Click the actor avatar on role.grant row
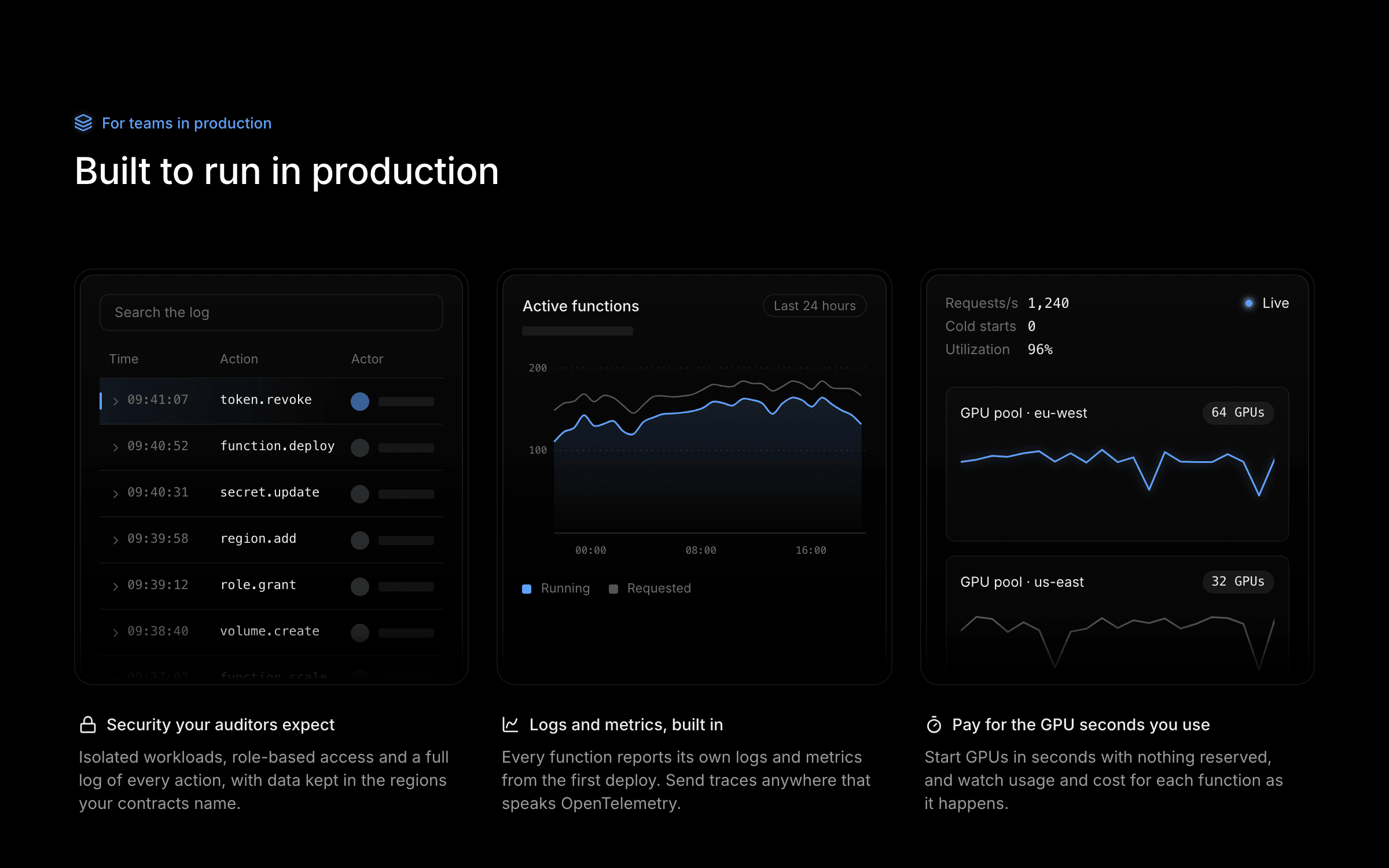Screen dimensions: 1389x868 [359, 586]
